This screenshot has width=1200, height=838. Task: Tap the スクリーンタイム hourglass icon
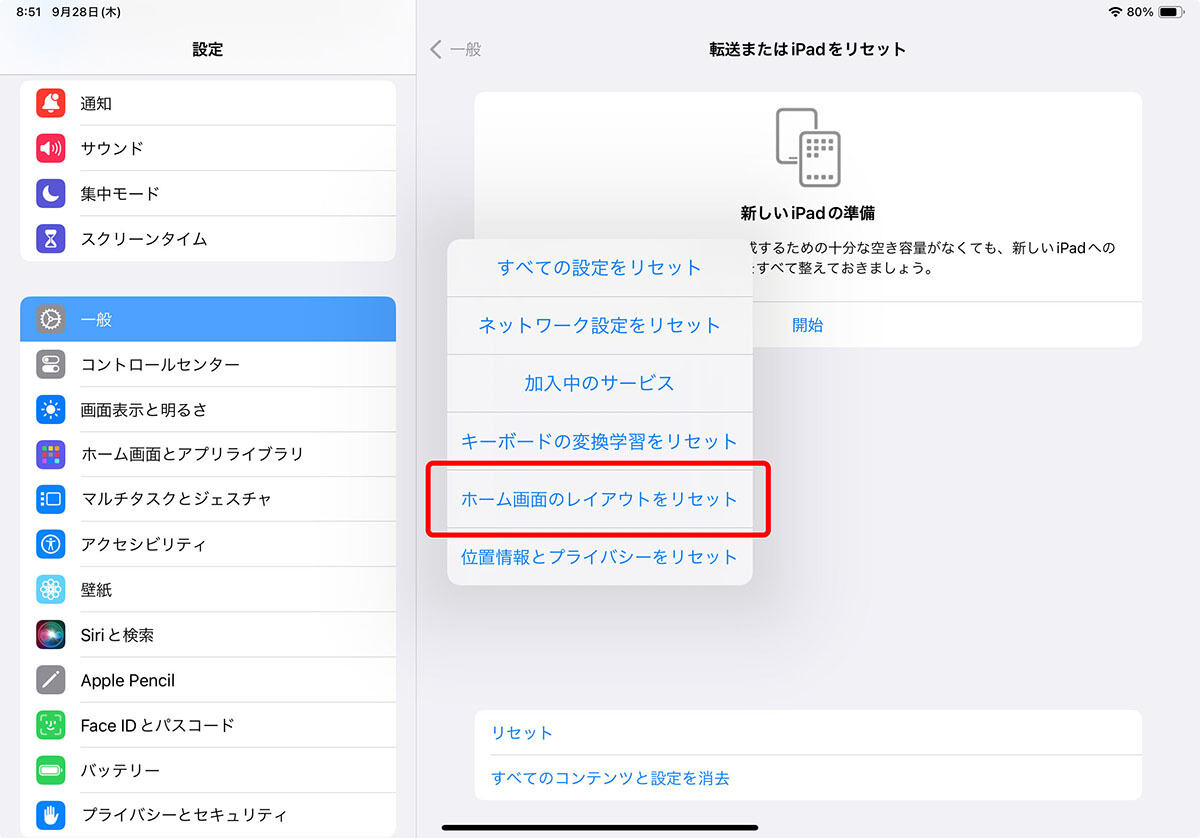(x=51, y=238)
